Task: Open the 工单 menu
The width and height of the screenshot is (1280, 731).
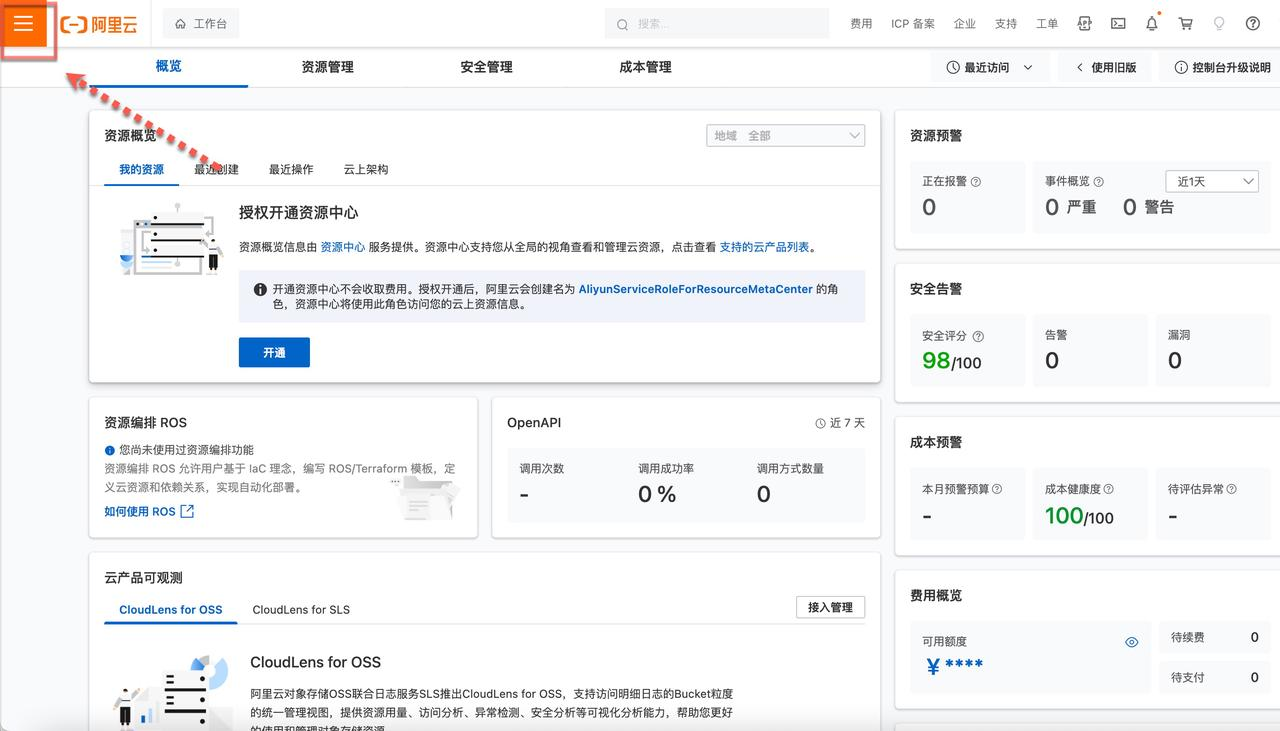Action: point(1047,24)
